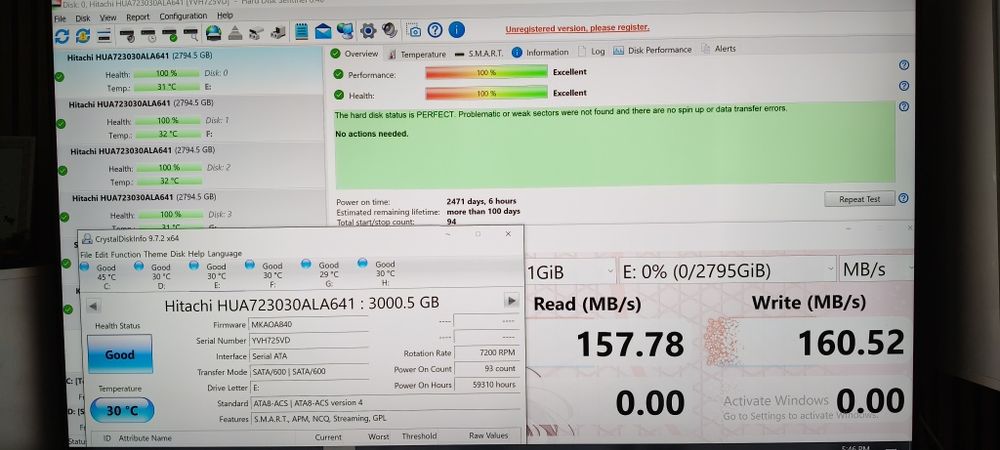The height and width of the screenshot is (450, 1000).
Task: Click the Write 160.52 MB/s result
Action: point(851,342)
